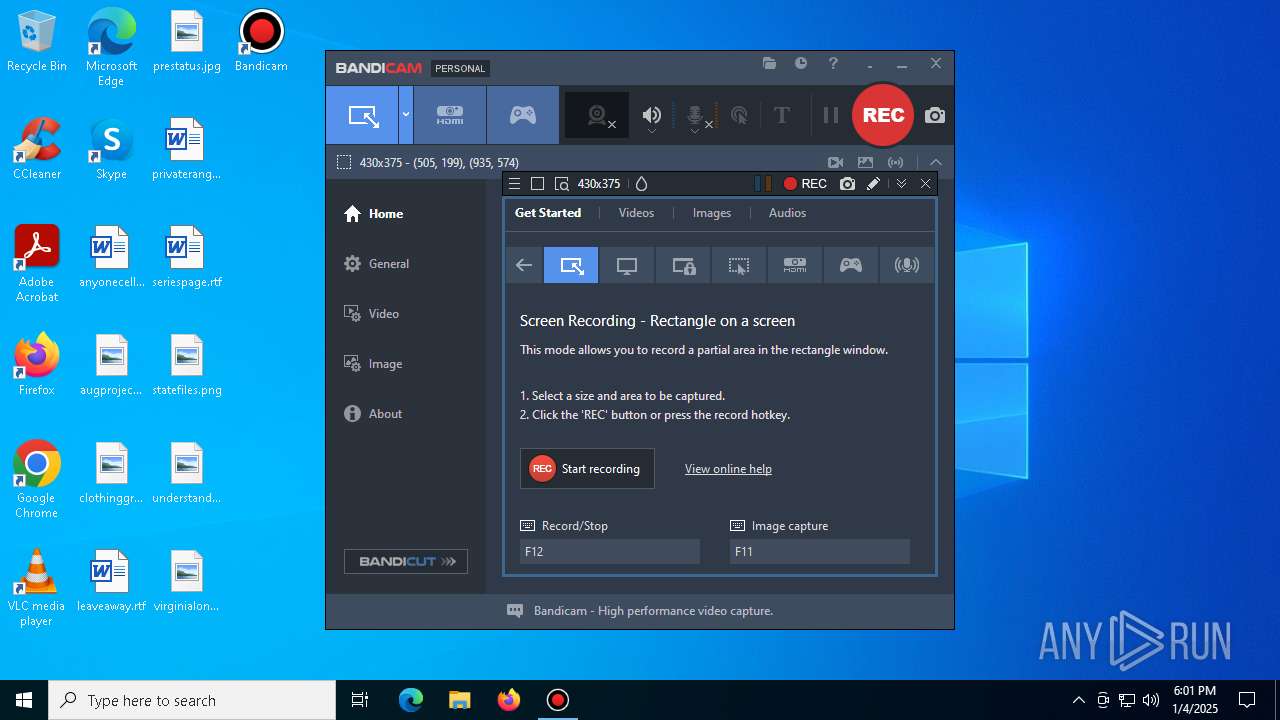Image resolution: width=1280 pixels, height=720 pixels.
Task: Select the Fullscreen monitor recording mode
Action: pos(627,265)
